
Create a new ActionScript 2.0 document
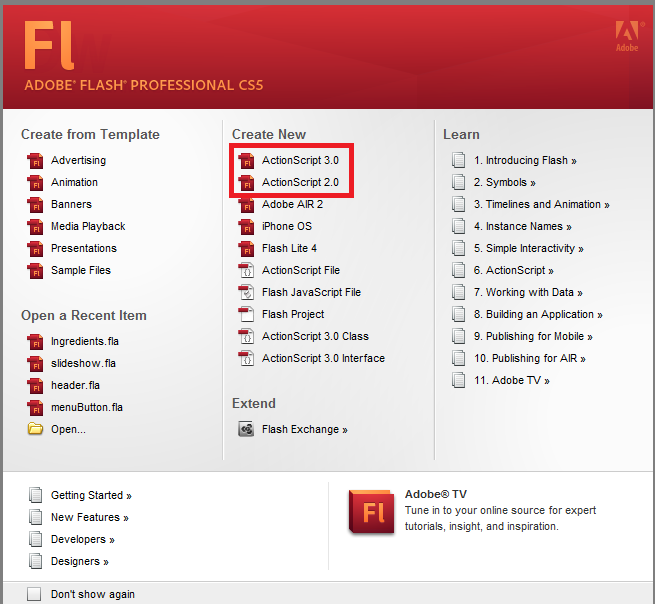pyautogui.click(x=300, y=183)
